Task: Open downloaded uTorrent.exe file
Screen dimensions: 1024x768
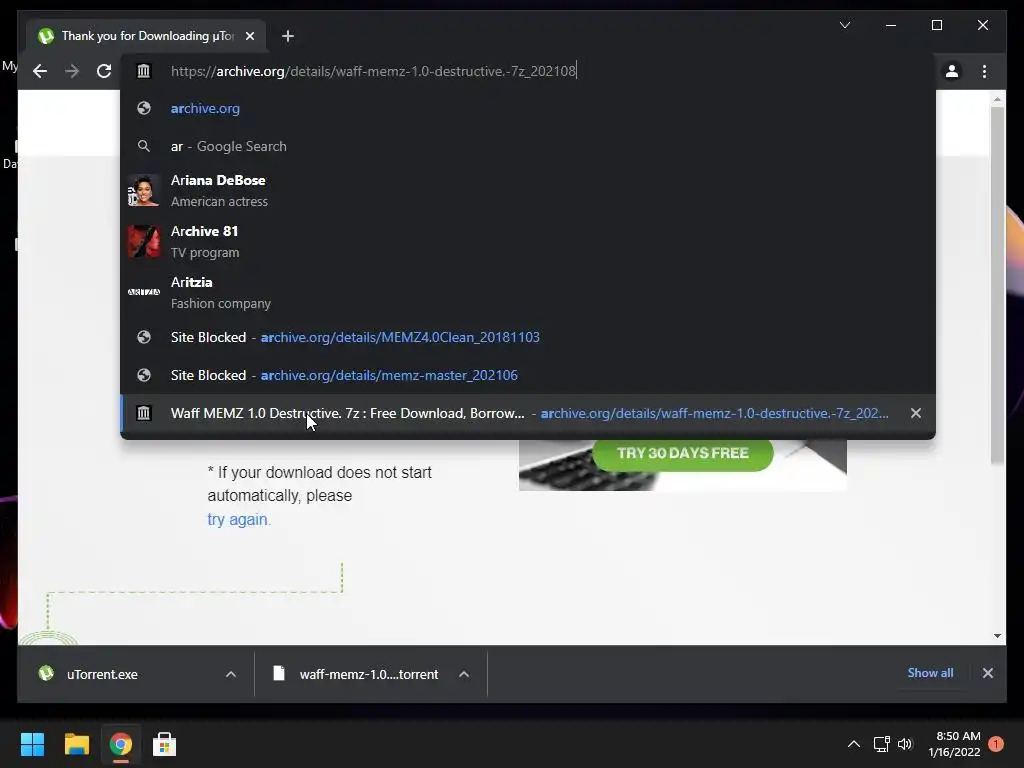Action: point(102,674)
